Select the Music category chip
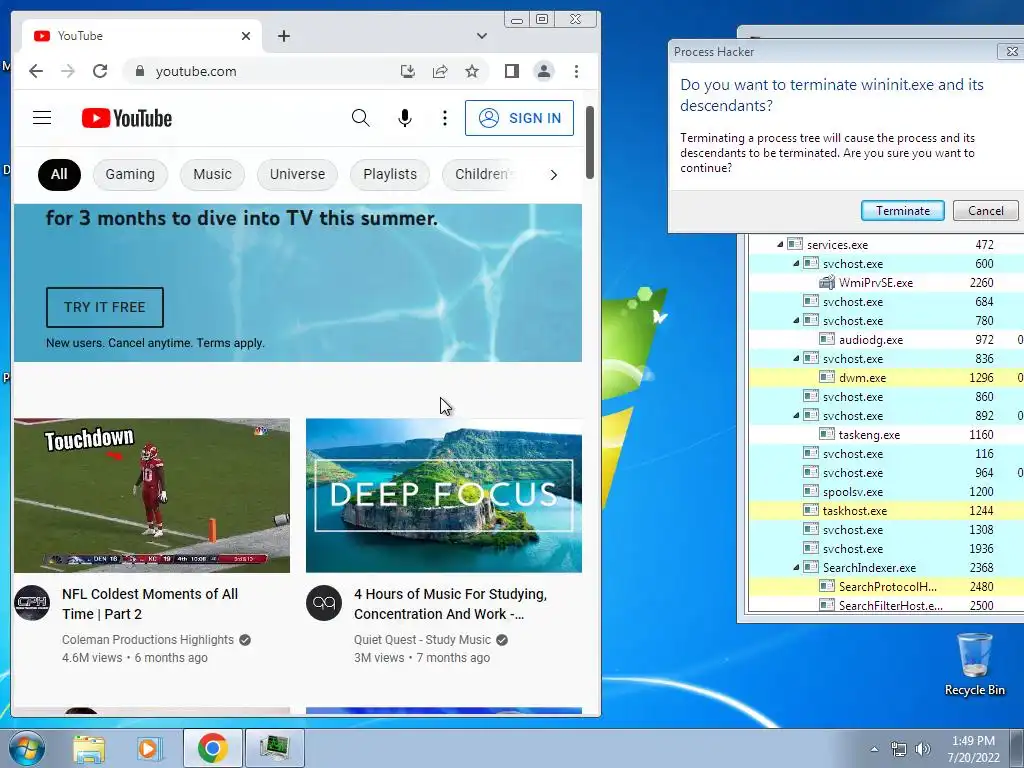Viewport: 1024px width, 768px height. (x=212, y=174)
